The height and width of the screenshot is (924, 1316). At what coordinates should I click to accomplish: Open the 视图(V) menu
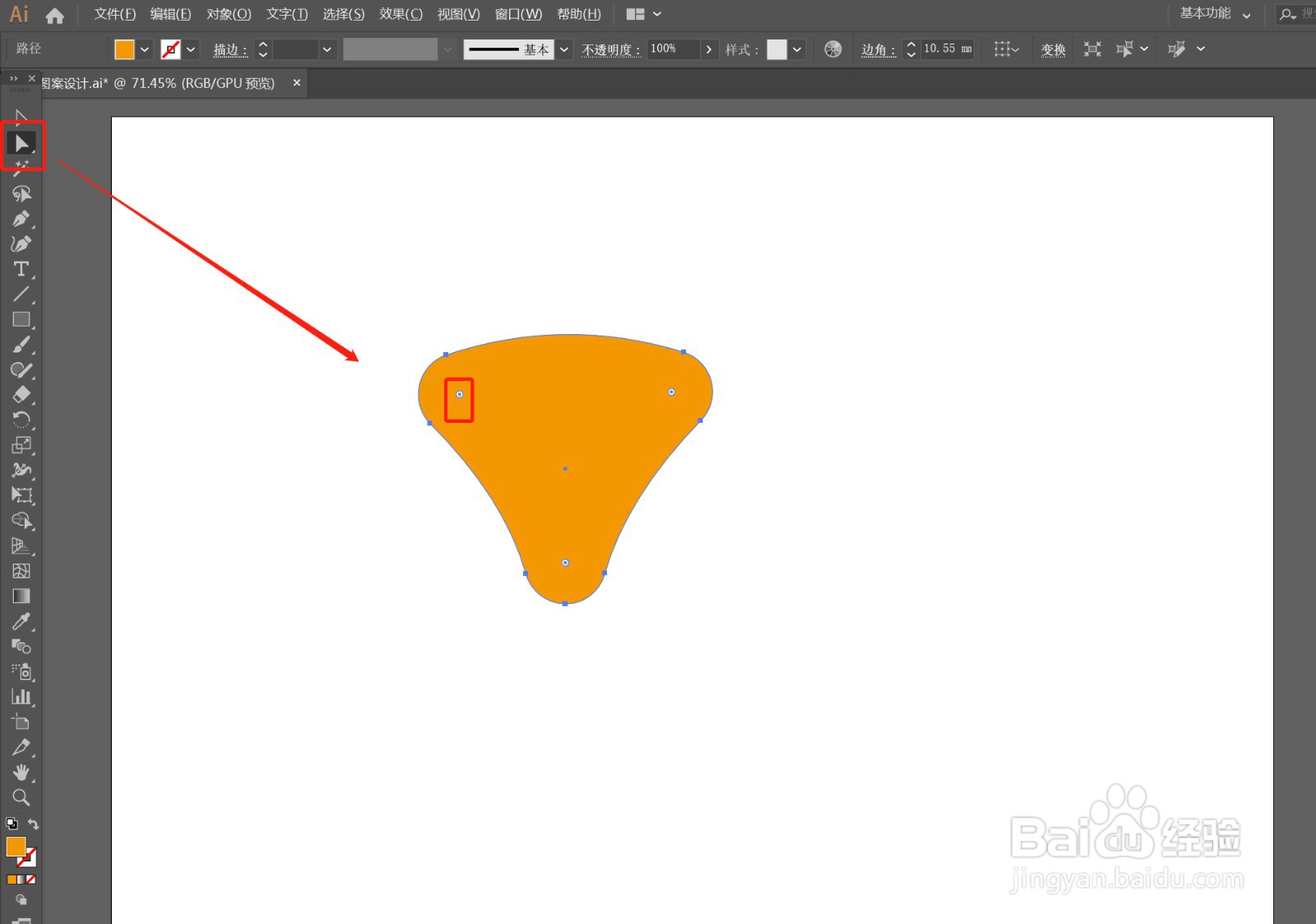point(458,14)
